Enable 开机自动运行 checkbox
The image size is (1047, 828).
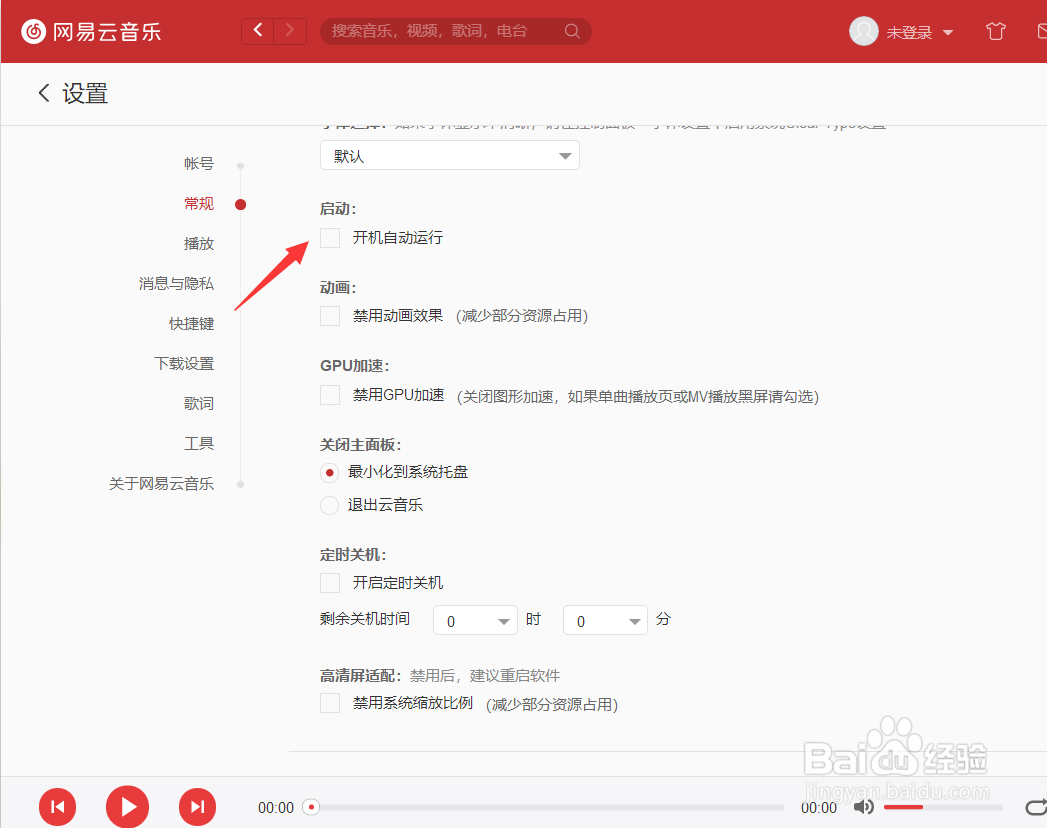(330, 238)
